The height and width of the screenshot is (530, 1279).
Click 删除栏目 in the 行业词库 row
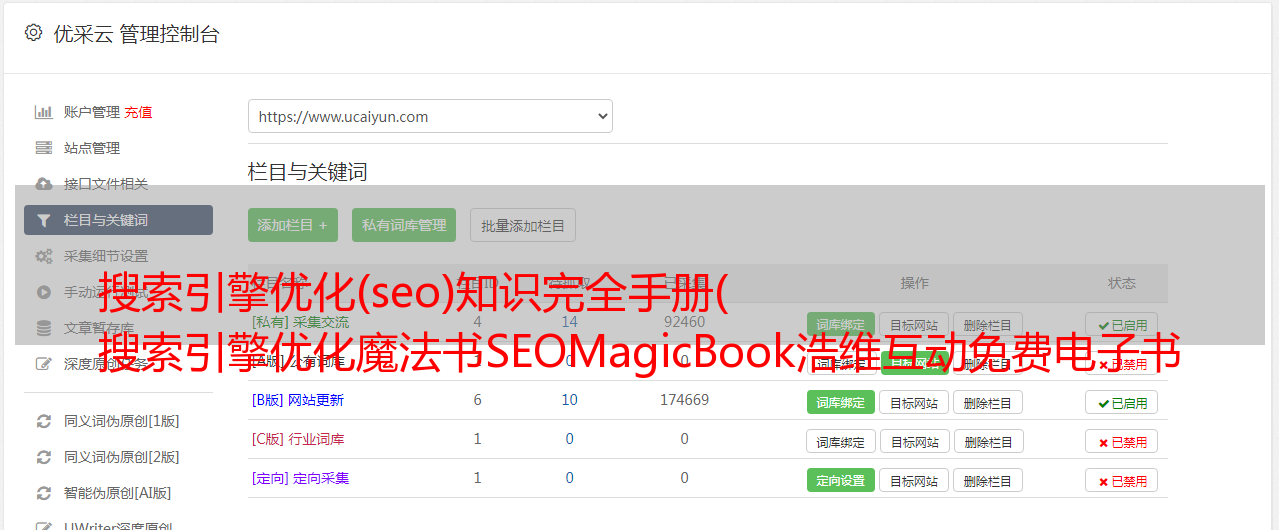coord(987,441)
